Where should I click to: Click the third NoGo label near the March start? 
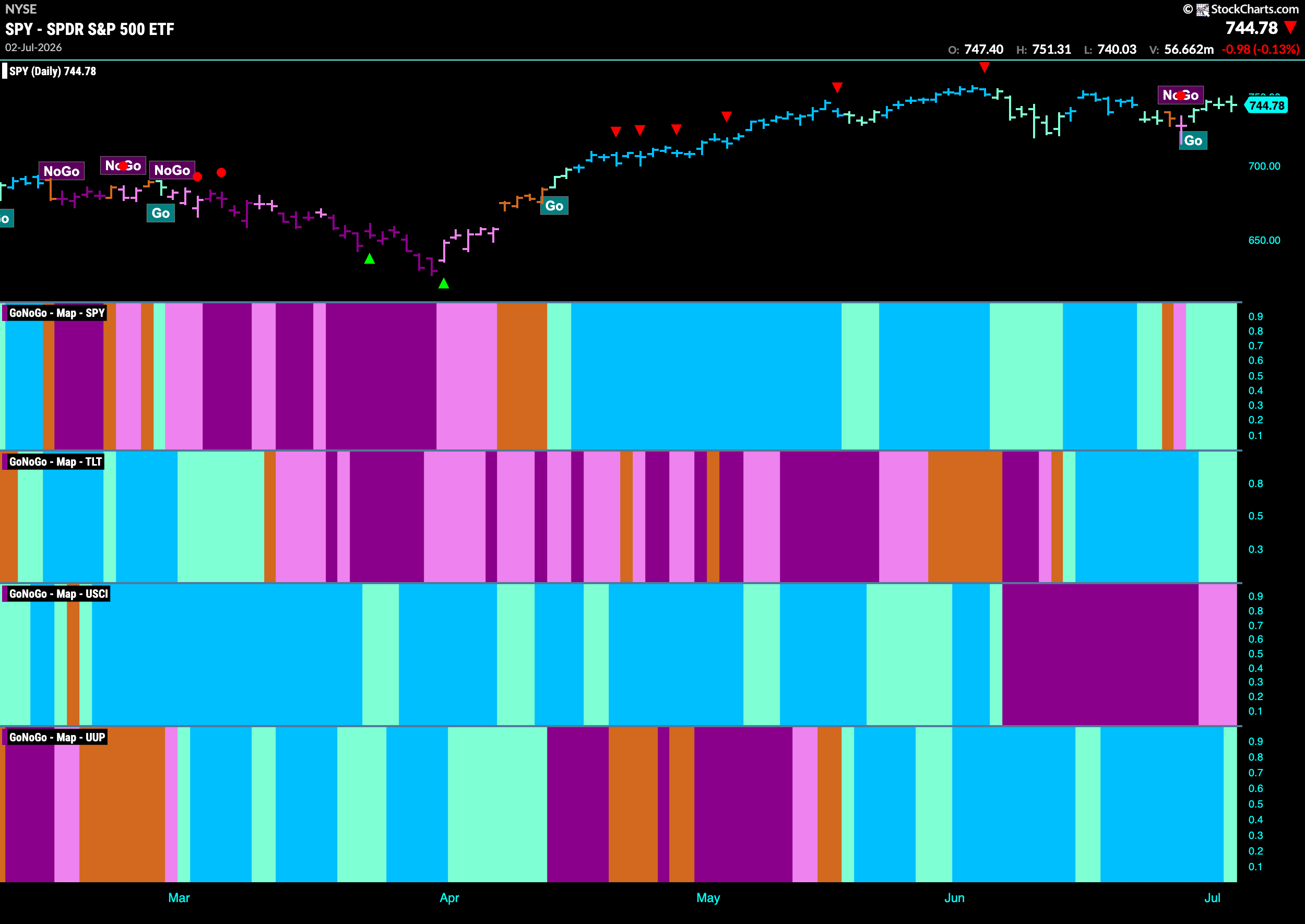pos(172,170)
